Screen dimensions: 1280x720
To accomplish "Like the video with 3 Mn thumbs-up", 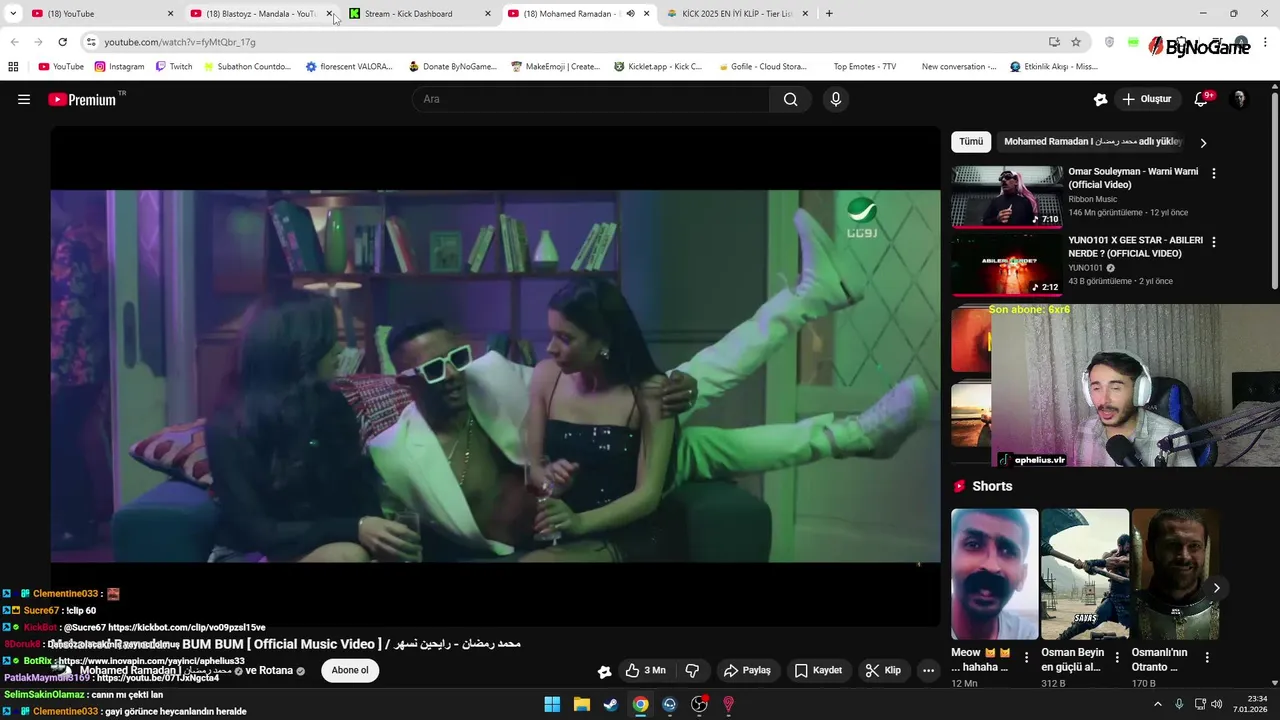I will [645, 670].
